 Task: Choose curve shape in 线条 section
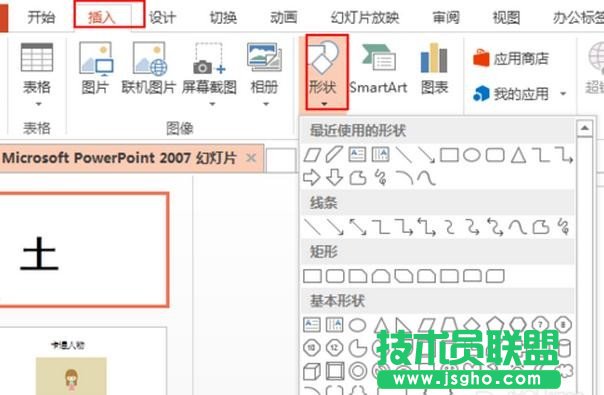point(517,227)
